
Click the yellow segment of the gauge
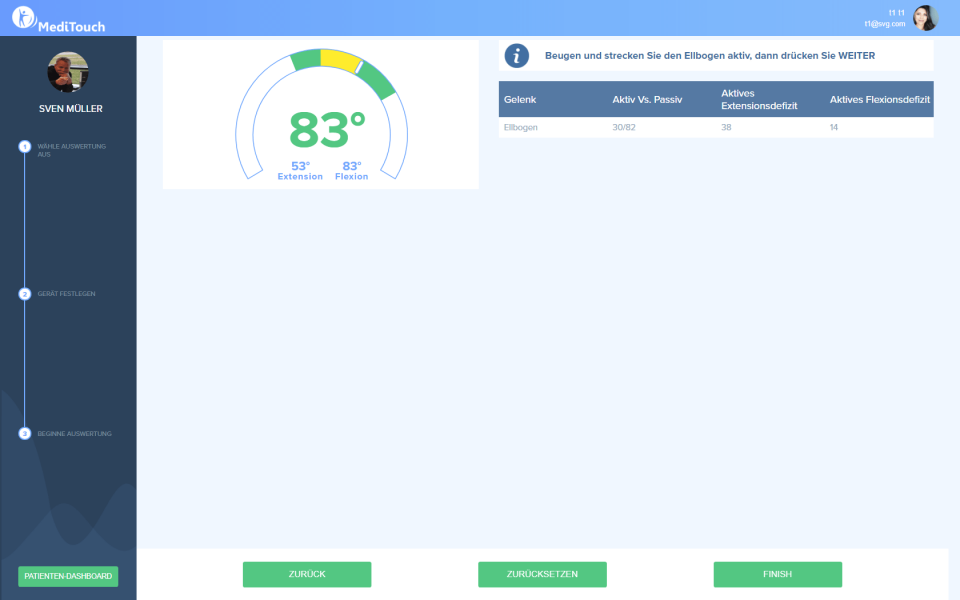338,60
